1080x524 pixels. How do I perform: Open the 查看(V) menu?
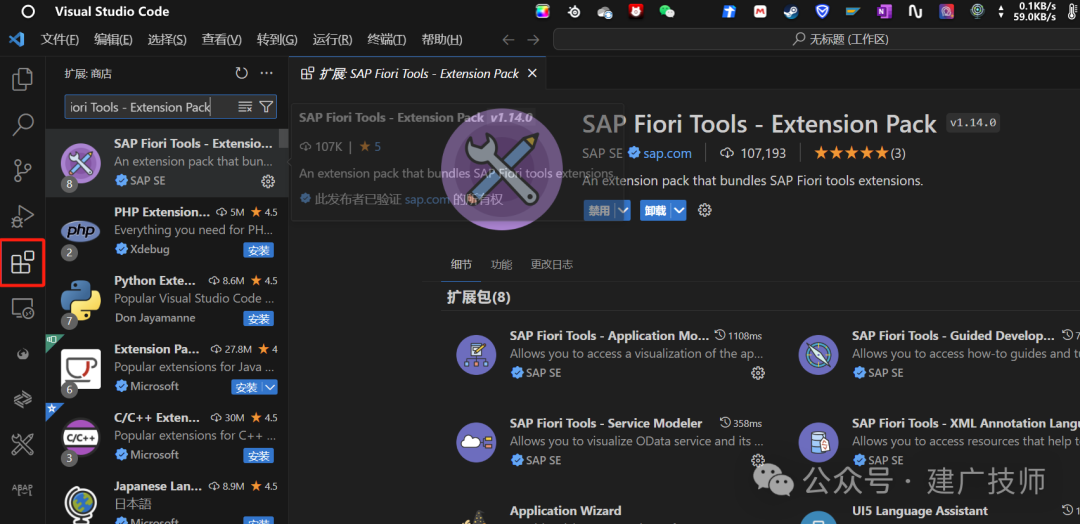click(221, 39)
